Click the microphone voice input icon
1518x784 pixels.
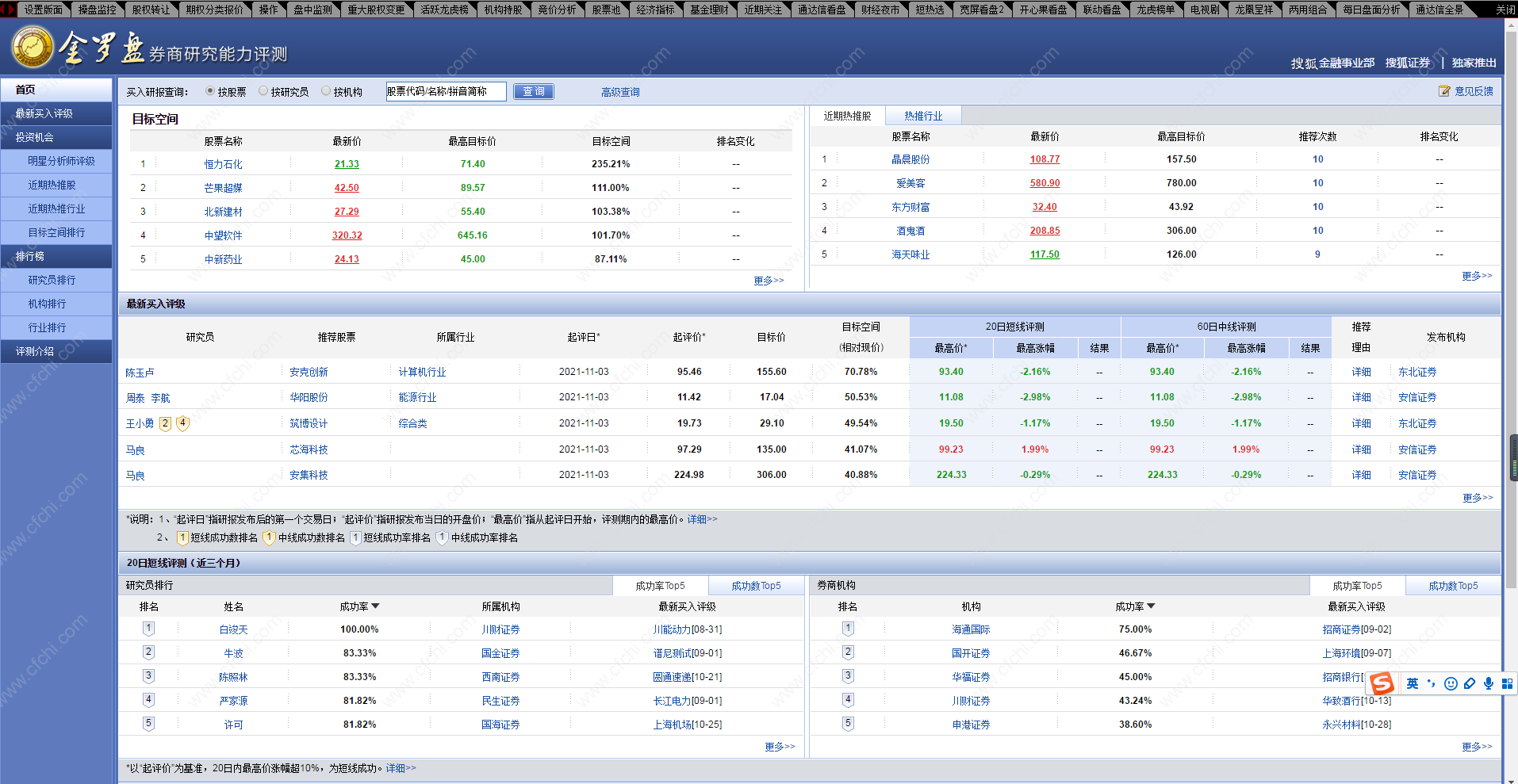[x=1489, y=683]
